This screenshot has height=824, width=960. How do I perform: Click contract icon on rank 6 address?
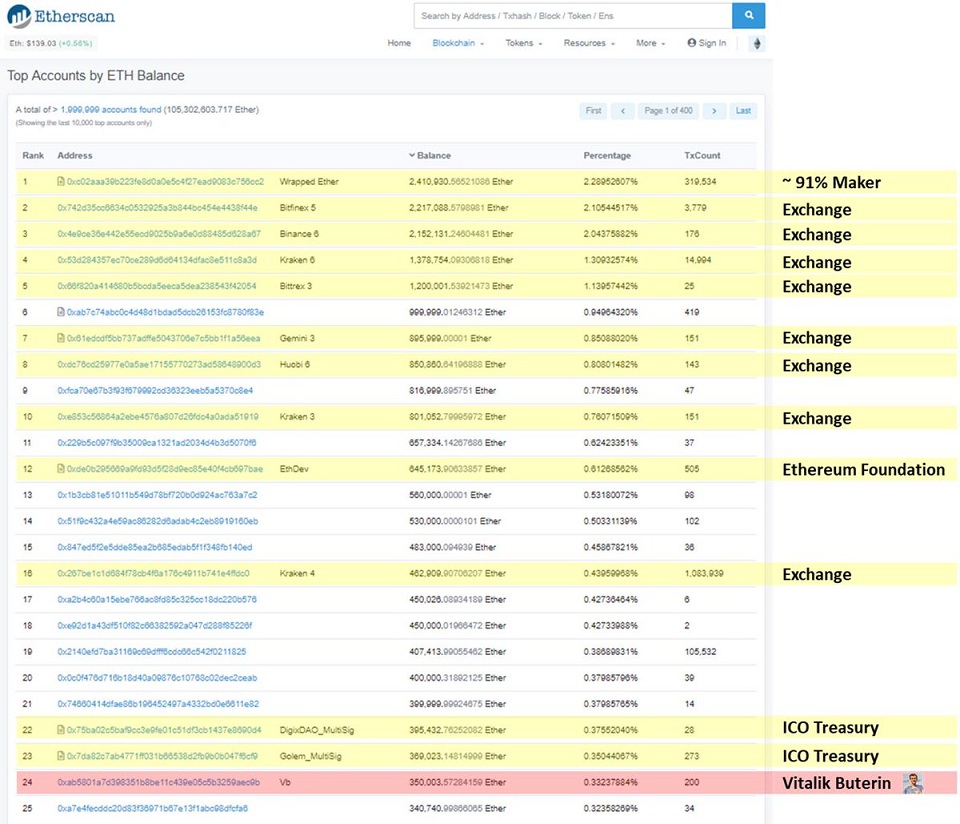point(61,312)
